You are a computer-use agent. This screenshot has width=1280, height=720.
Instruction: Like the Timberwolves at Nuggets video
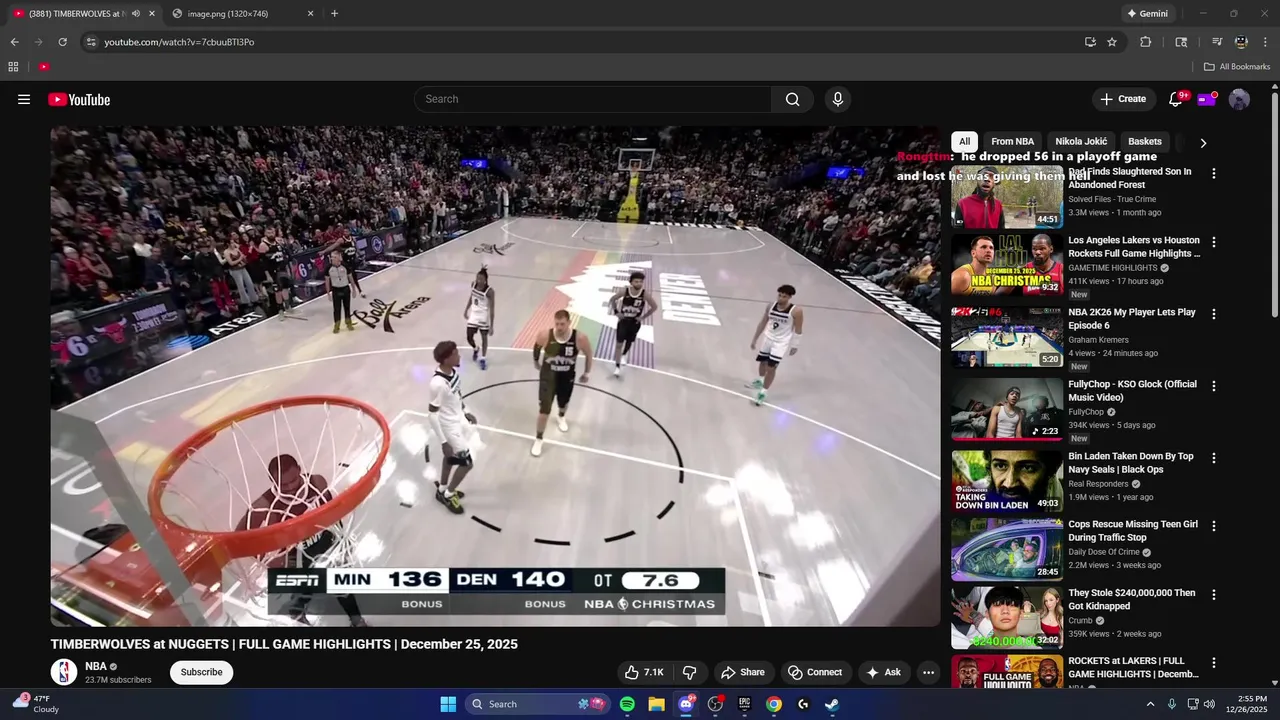point(644,672)
